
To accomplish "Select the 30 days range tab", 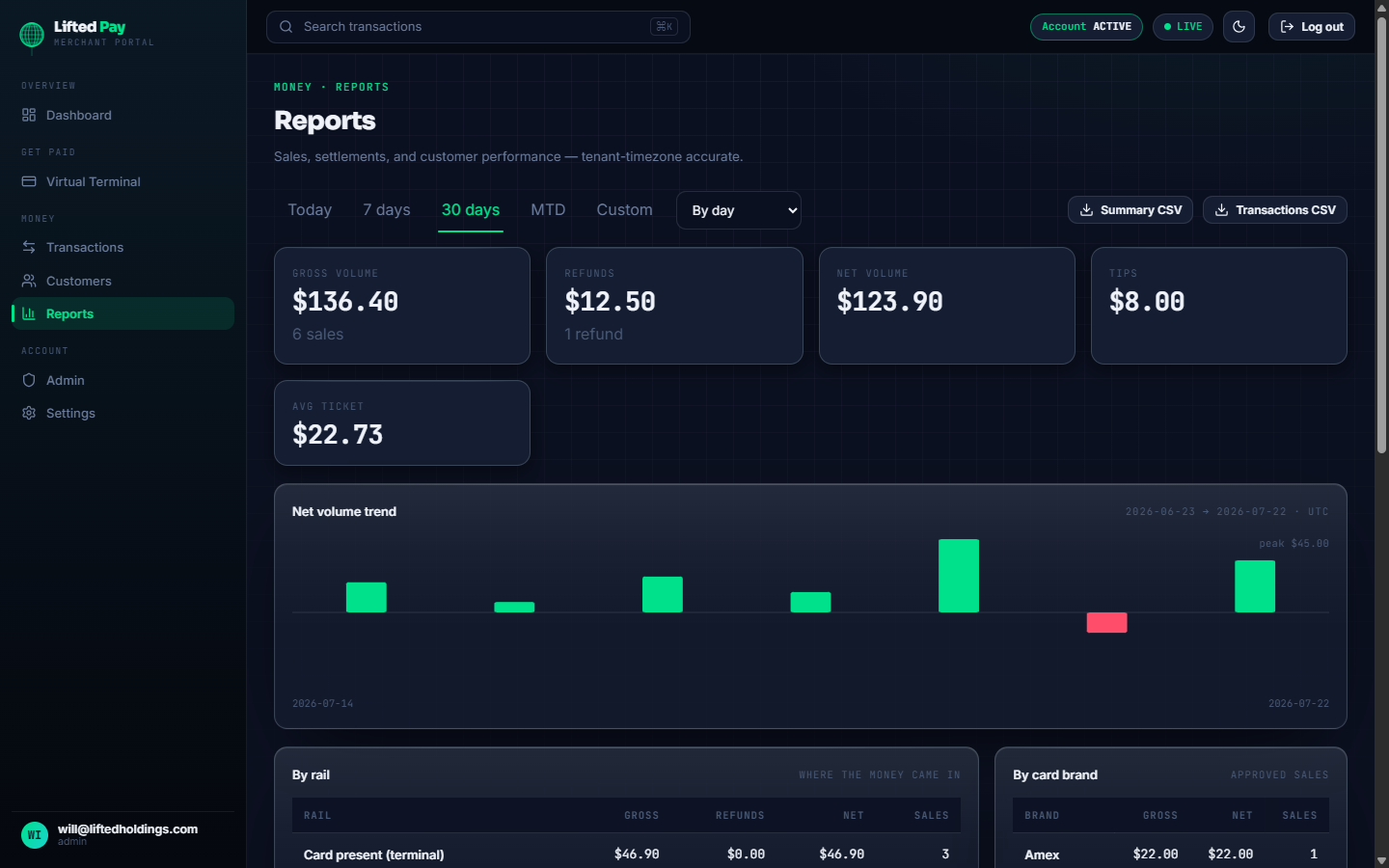I will (471, 210).
